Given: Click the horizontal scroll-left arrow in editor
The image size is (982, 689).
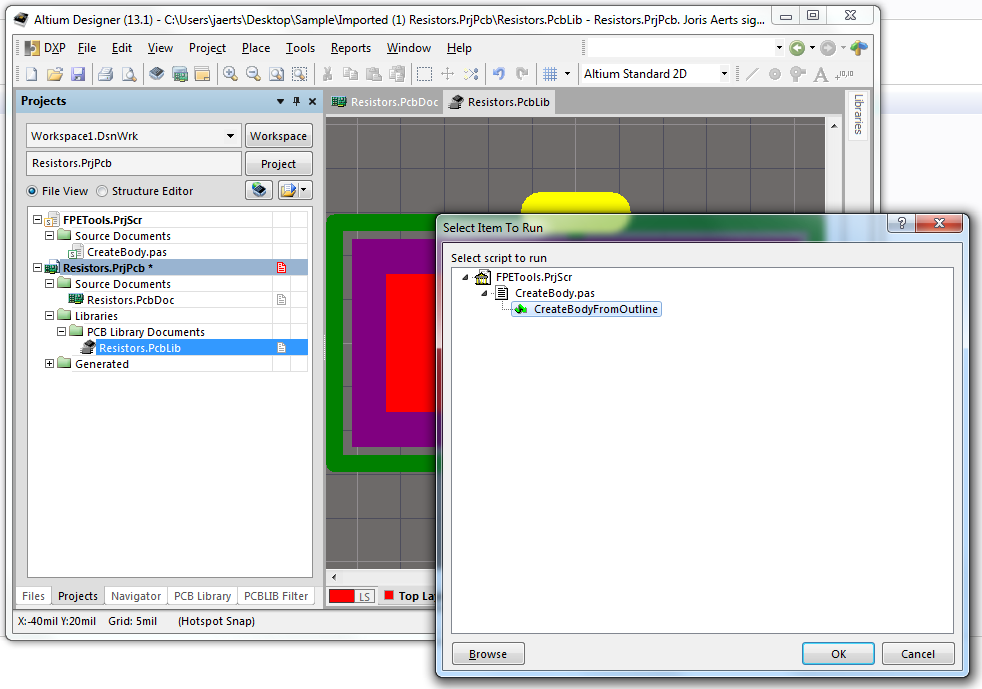Looking at the screenshot, I should pos(334,577).
